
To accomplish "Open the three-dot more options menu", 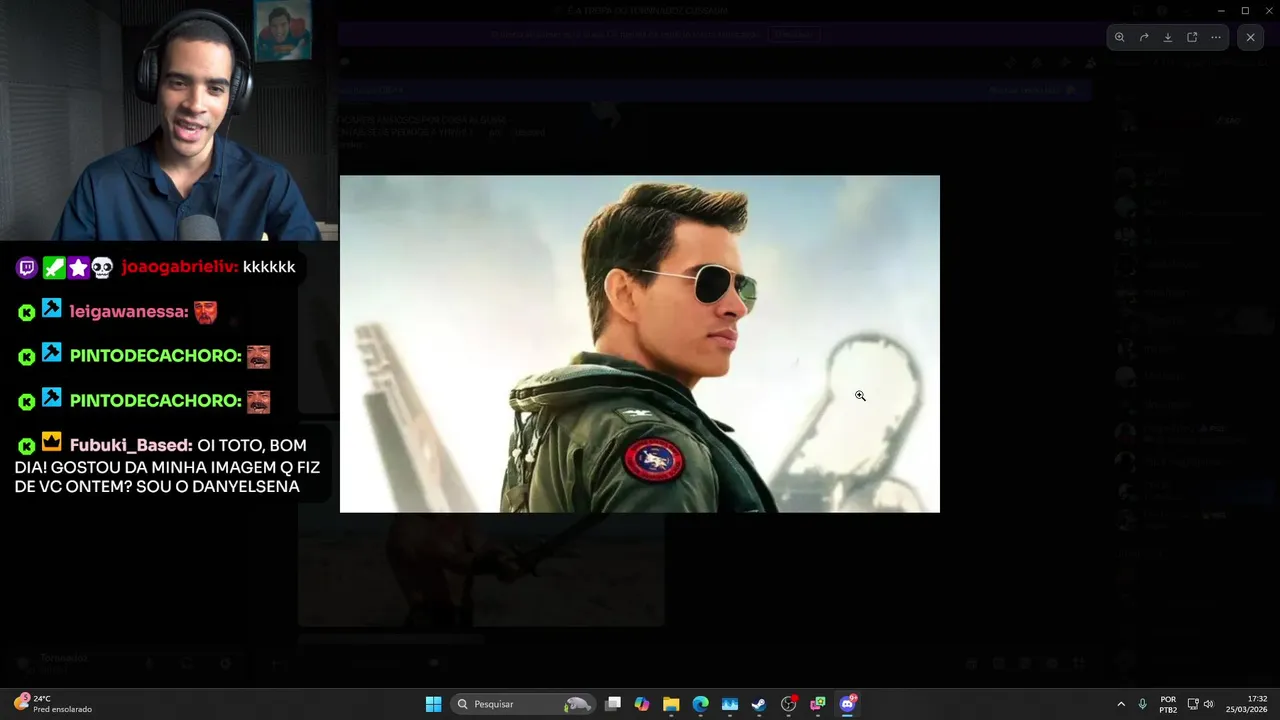I will (1216, 37).
